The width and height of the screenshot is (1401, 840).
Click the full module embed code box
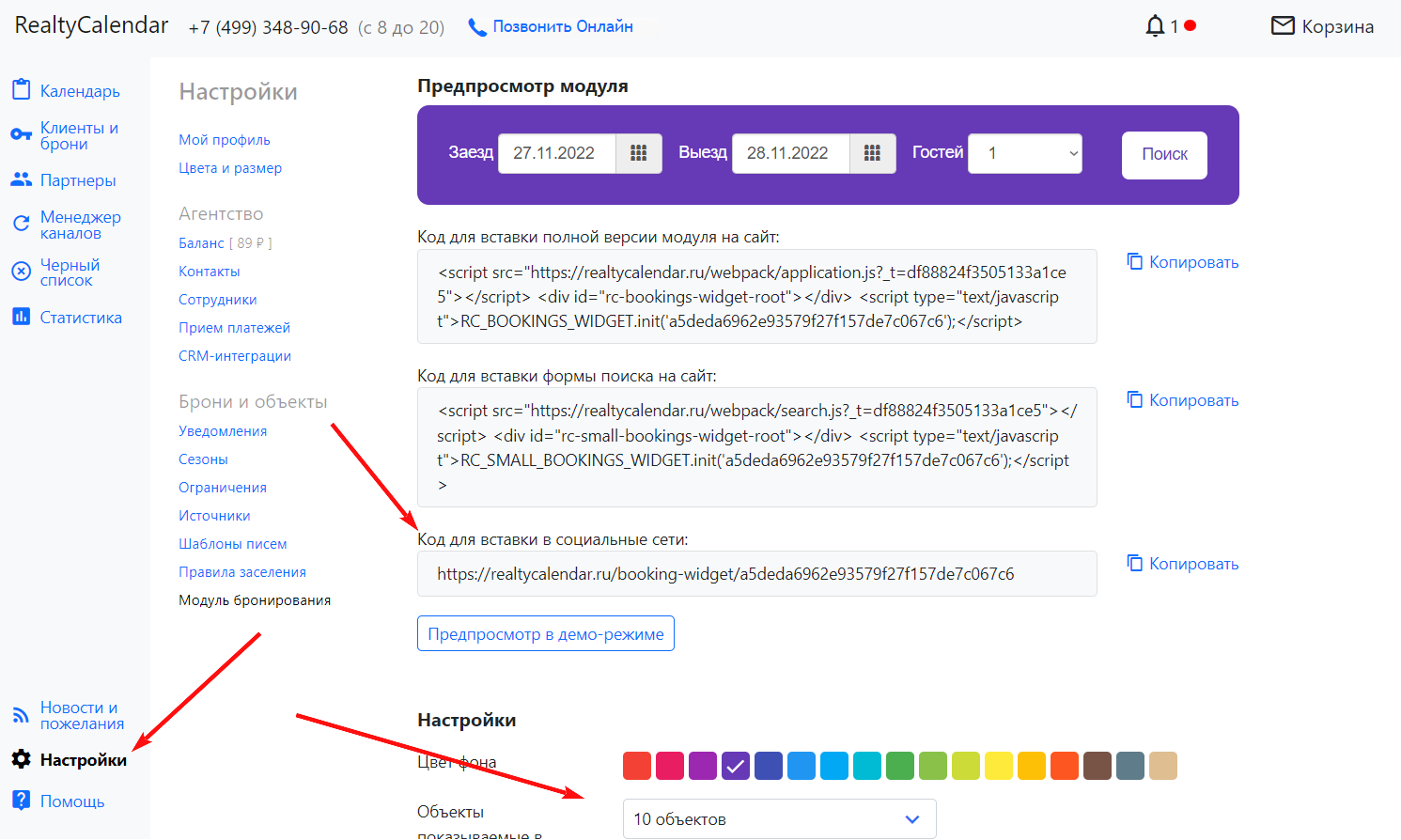click(x=757, y=296)
